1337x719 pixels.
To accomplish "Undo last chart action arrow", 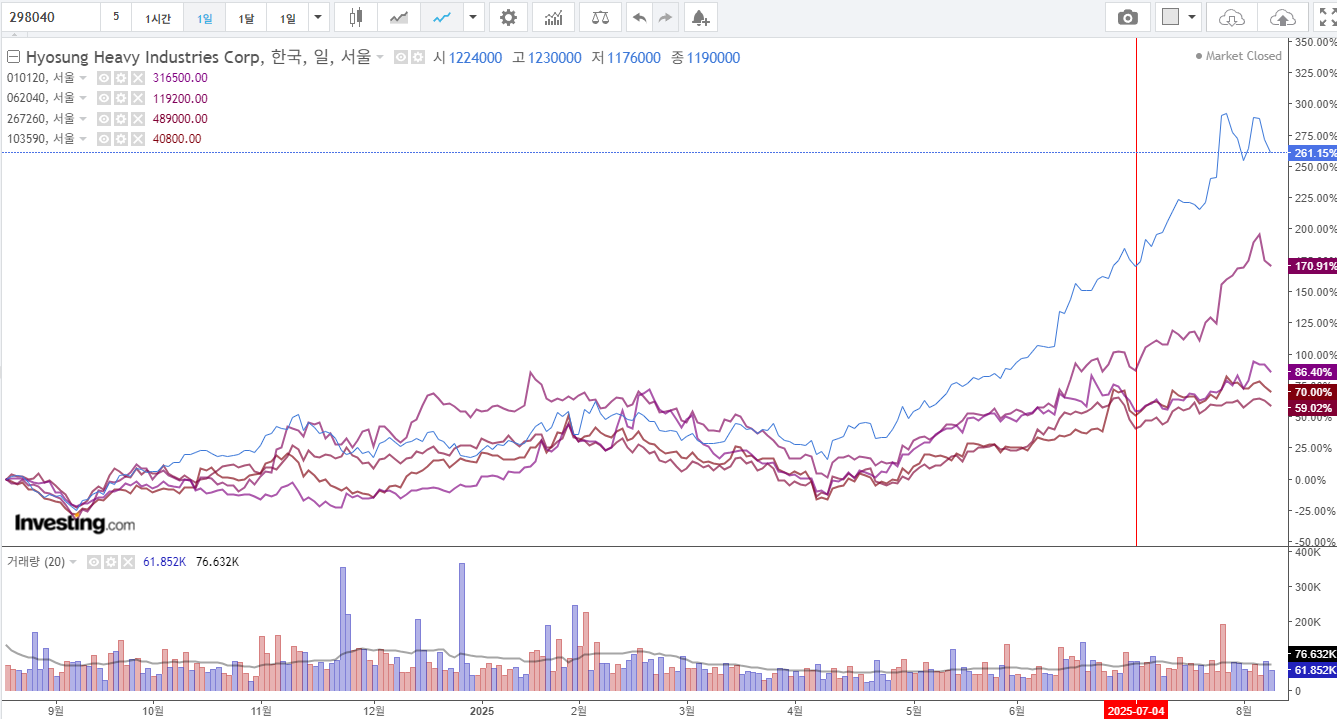I will [x=640, y=18].
